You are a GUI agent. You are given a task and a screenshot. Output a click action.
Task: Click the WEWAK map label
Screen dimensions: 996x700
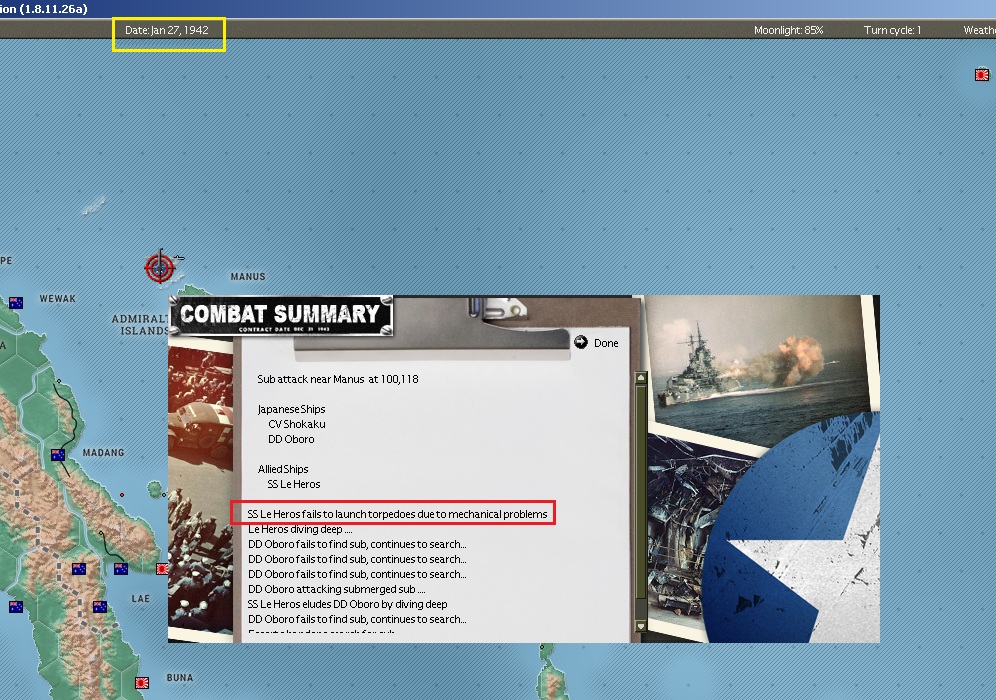(x=57, y=299)
